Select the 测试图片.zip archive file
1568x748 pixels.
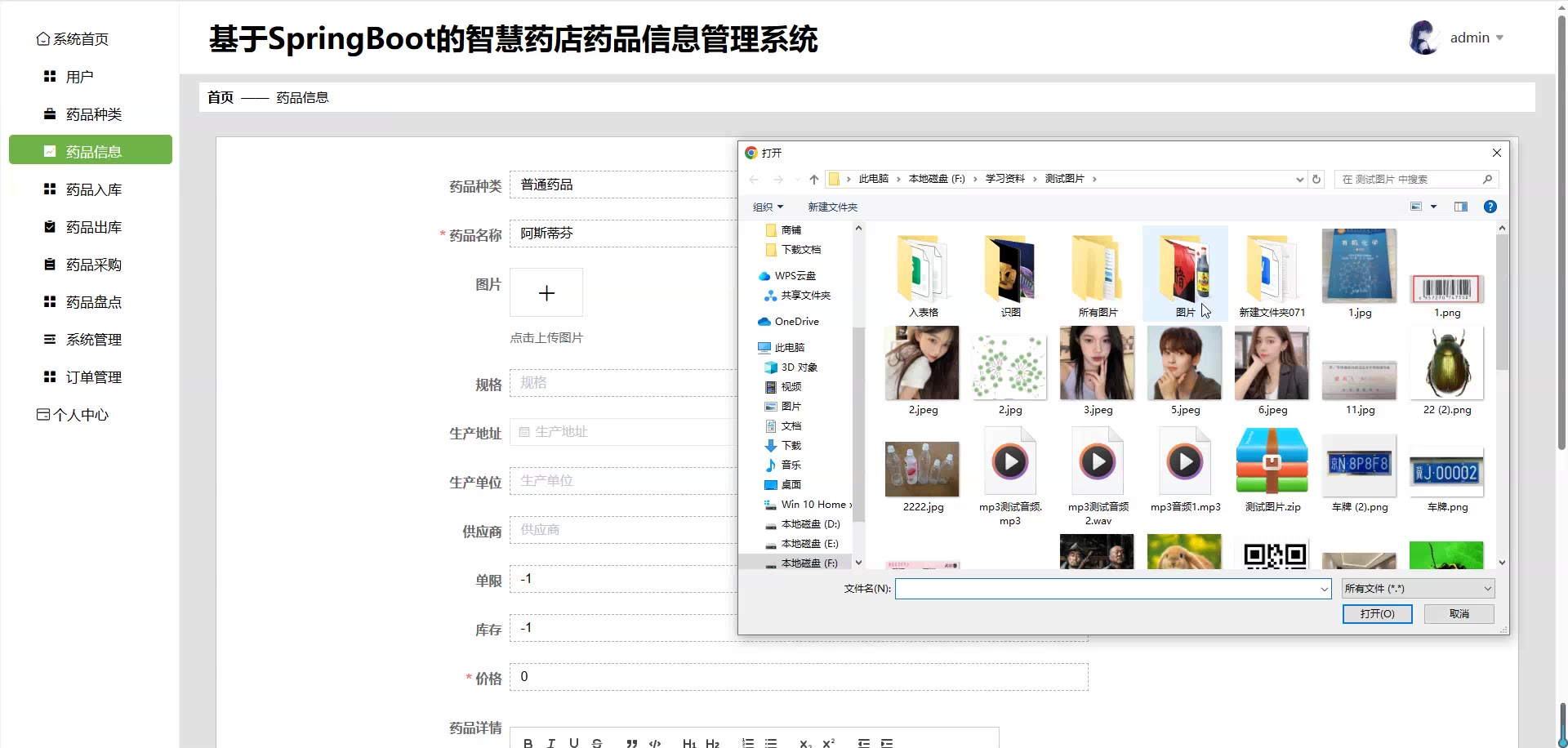(x=1272, y=470)
